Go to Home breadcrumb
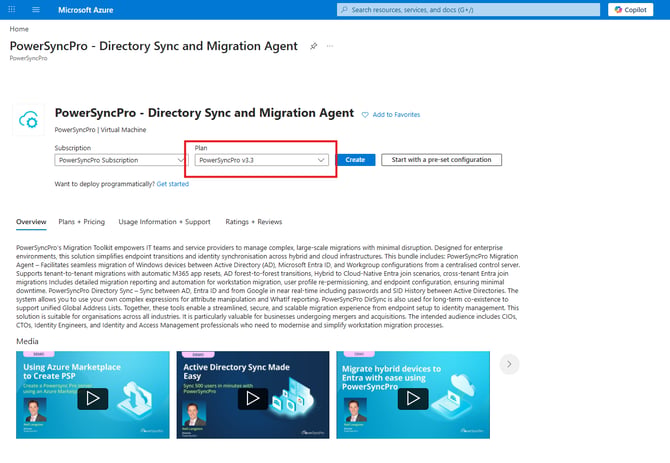Screen dimensions: 670x463 click(19, 29)
